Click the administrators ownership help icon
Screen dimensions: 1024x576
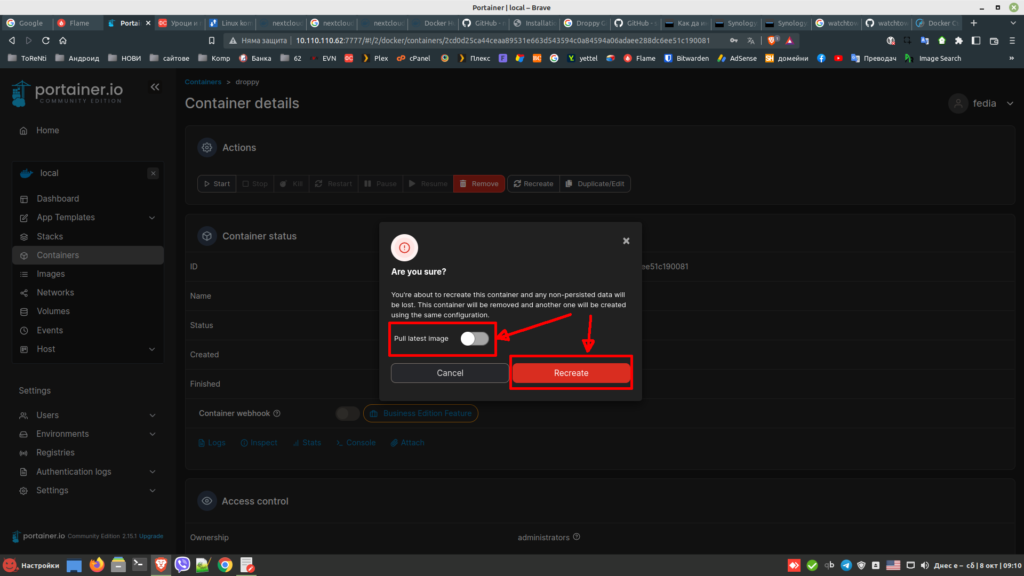tap(576, 537)
